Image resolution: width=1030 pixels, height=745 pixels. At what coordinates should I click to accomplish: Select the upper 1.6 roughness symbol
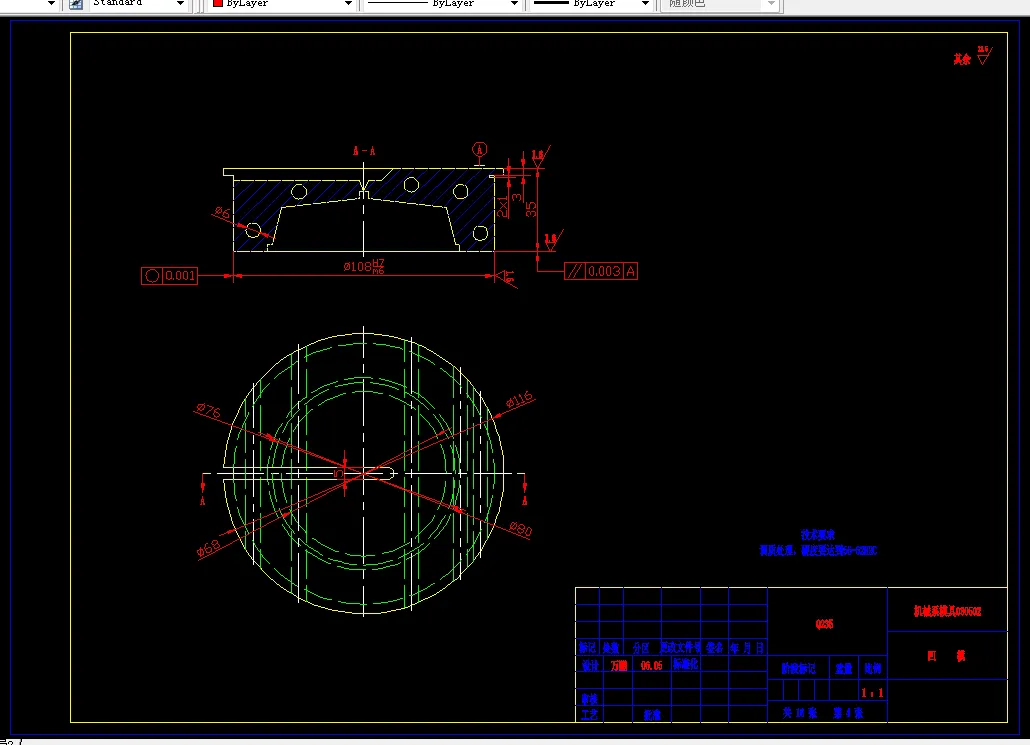(539, 156)
